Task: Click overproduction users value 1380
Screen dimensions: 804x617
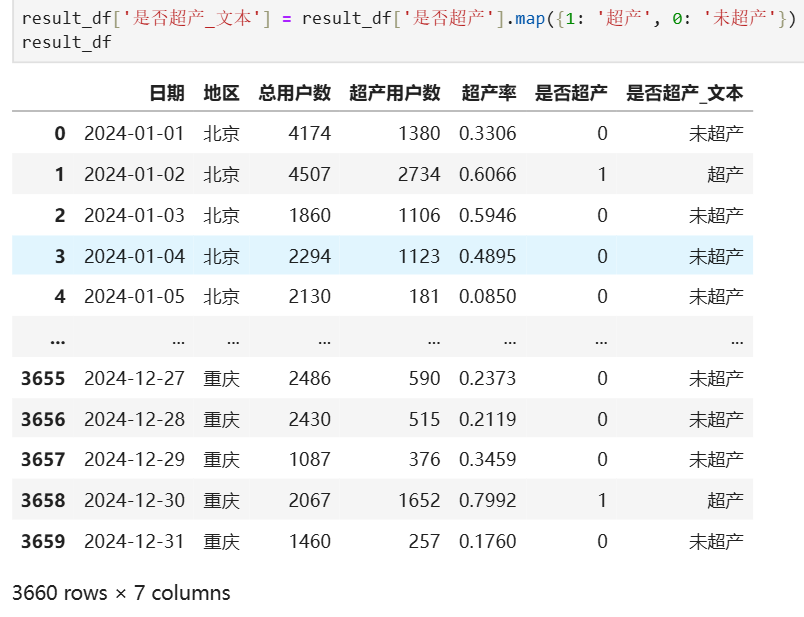Action: (419, 133)
